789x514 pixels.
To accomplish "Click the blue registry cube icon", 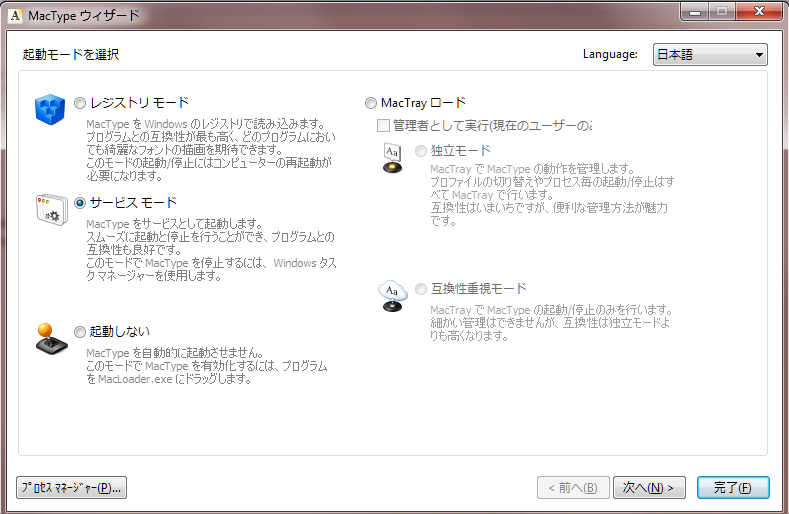I will pyautogui.click(x=49, y=108).
